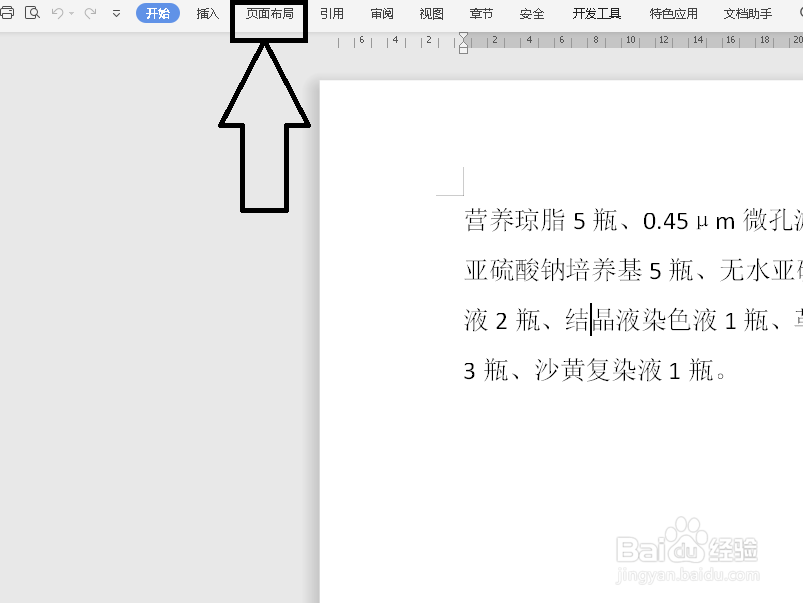Screen dimensions: 803x603
Task: Click the Redo icon
Action: tap(90, 13)
